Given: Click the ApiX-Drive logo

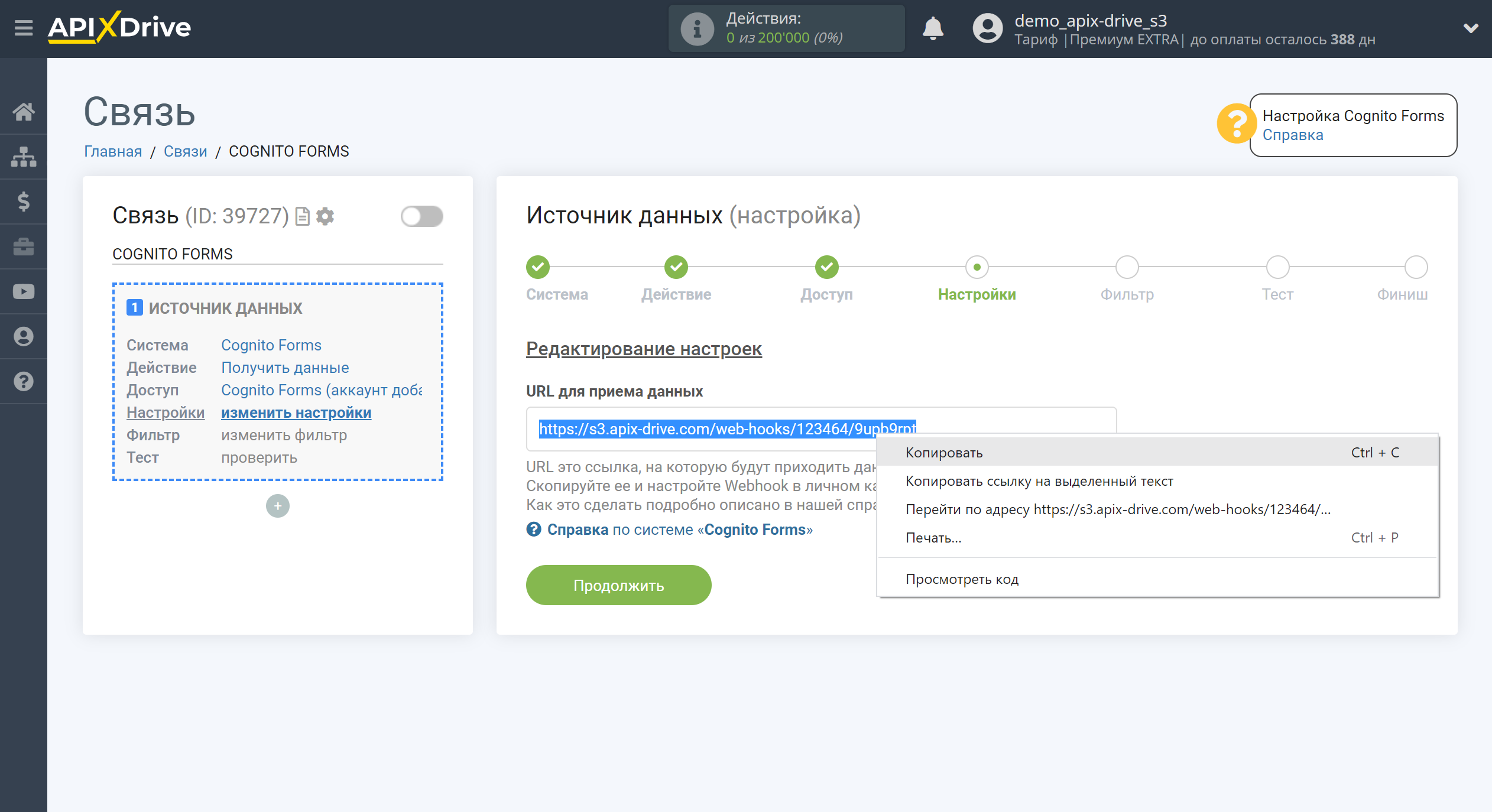Looking at the screenshot, I should (x=119, y=27).
